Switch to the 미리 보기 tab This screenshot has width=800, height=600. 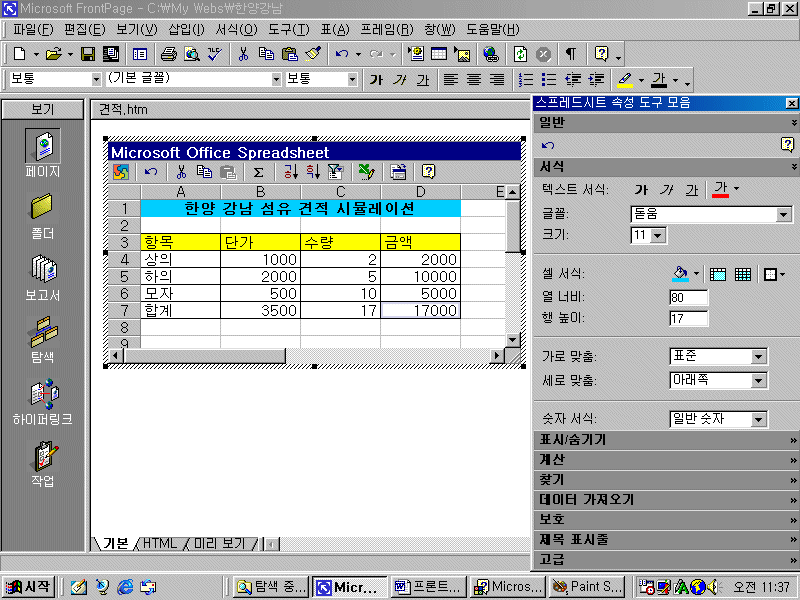219,543
